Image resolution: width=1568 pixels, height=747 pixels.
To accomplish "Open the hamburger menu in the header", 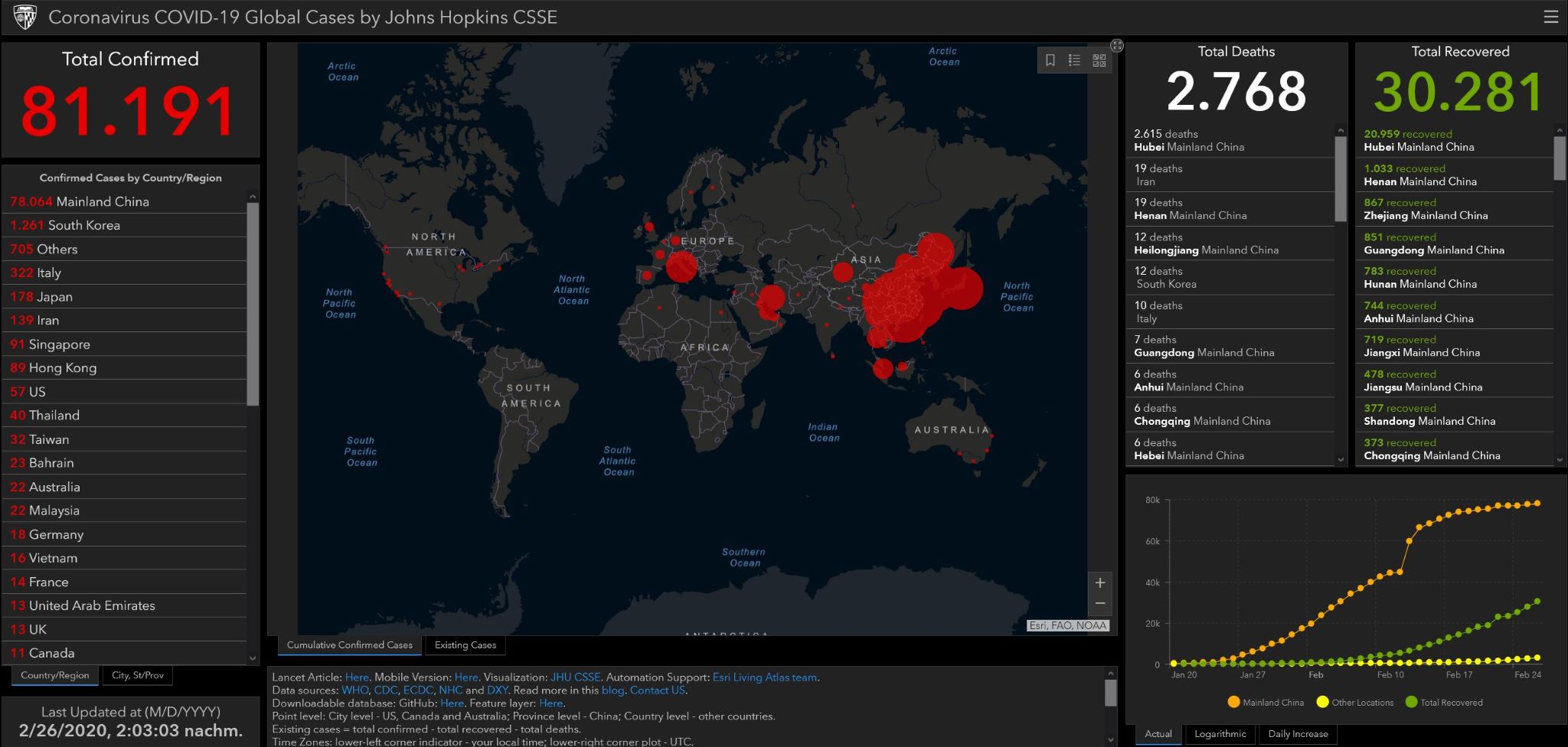I will click(1550, 17).
